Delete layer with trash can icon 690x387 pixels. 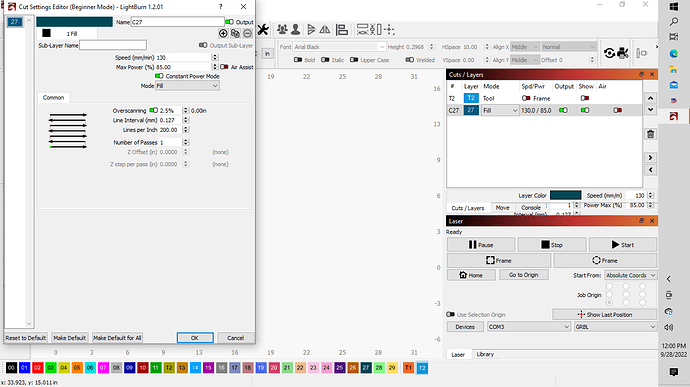(x=650, y=134)
